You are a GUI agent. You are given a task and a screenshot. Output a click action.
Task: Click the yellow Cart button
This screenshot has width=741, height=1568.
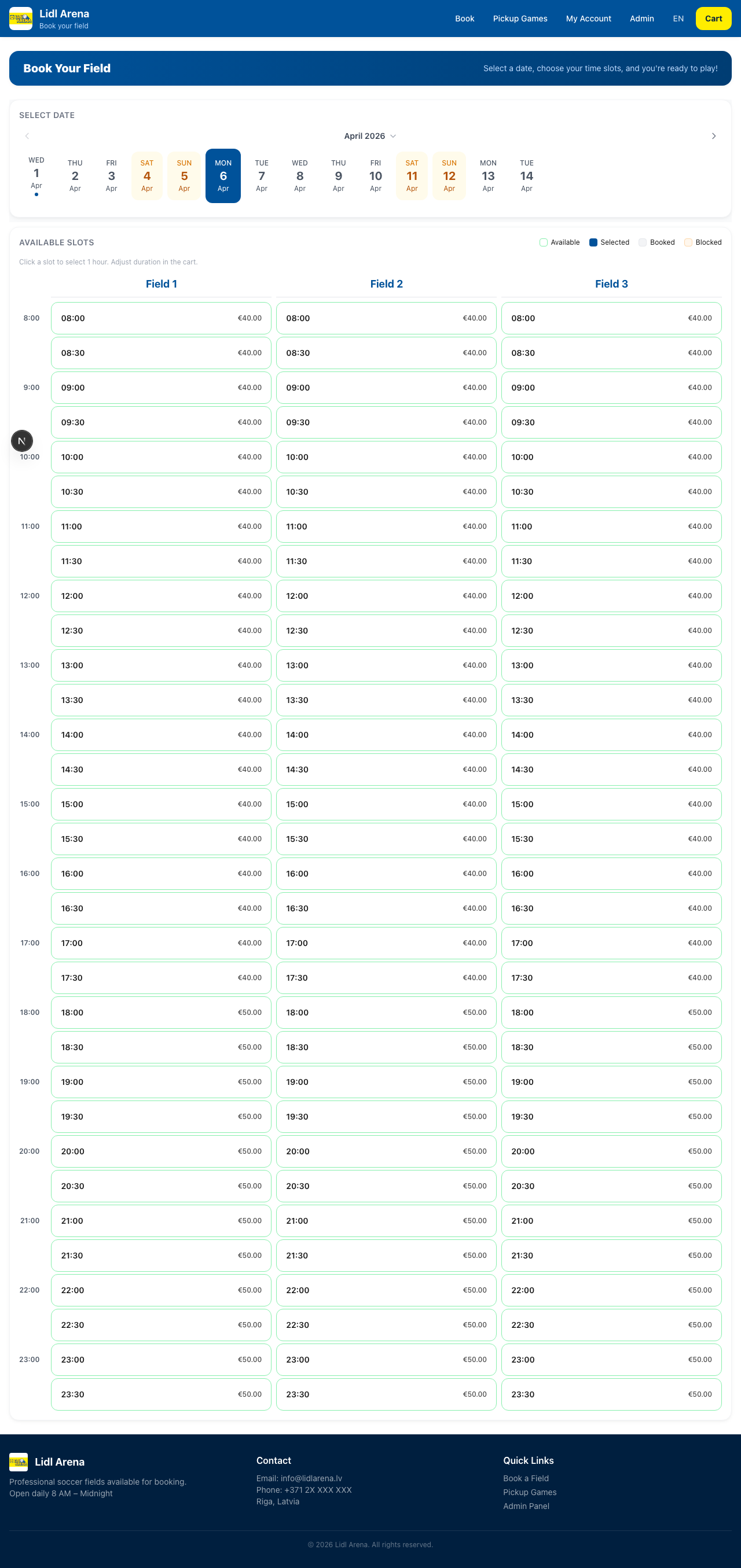coord(713,19)
